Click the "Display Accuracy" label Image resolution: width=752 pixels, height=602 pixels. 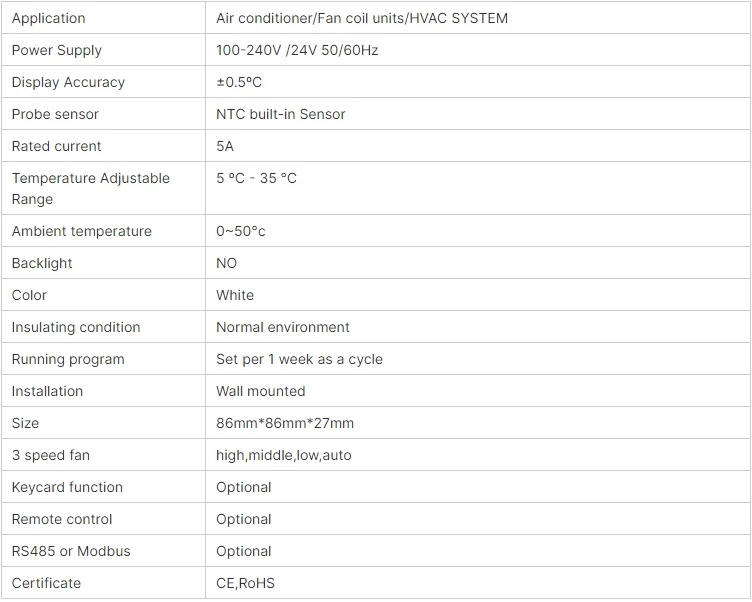click(x=68, y=82)
